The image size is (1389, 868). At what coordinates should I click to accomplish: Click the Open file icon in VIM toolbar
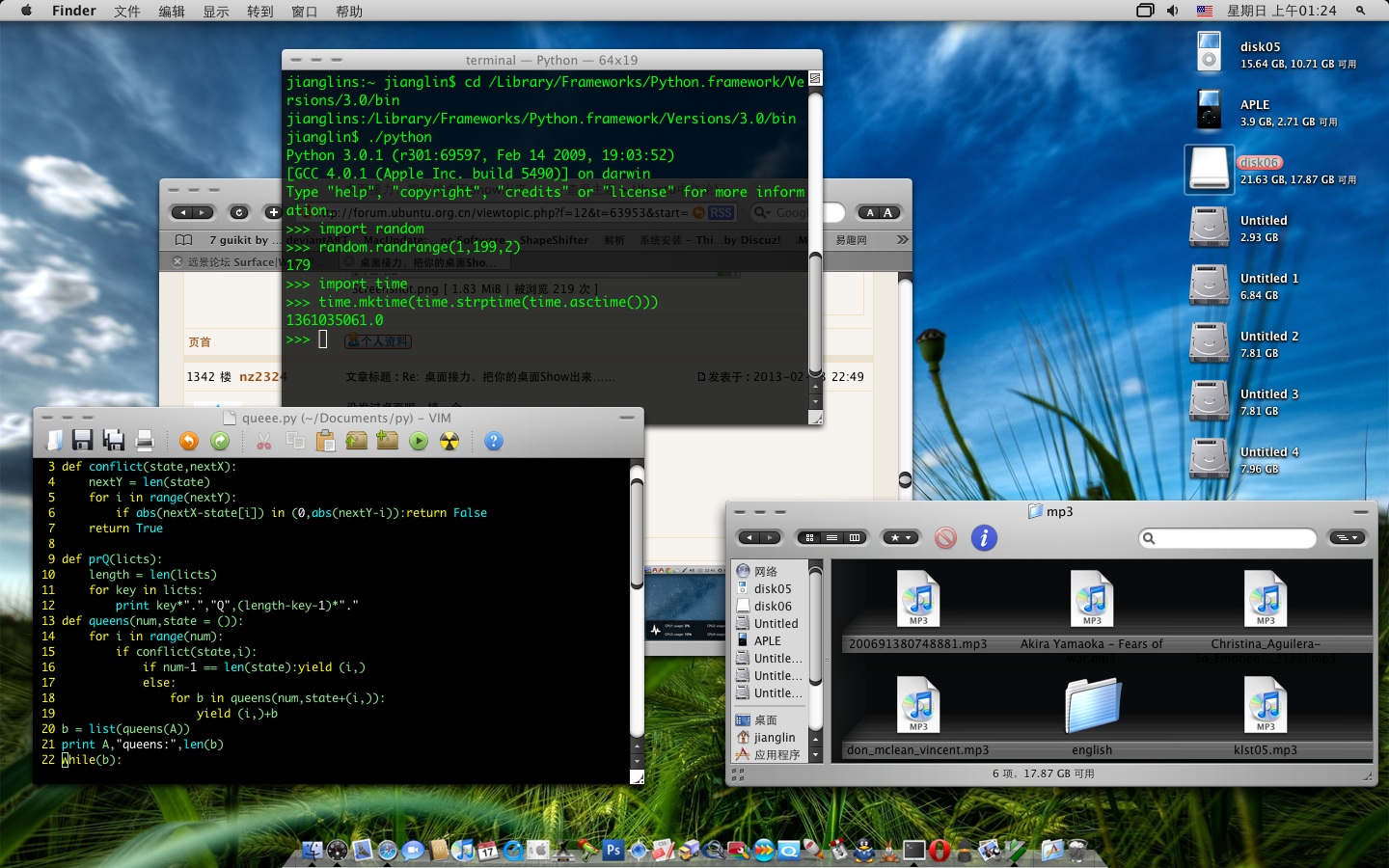(55, 441)
